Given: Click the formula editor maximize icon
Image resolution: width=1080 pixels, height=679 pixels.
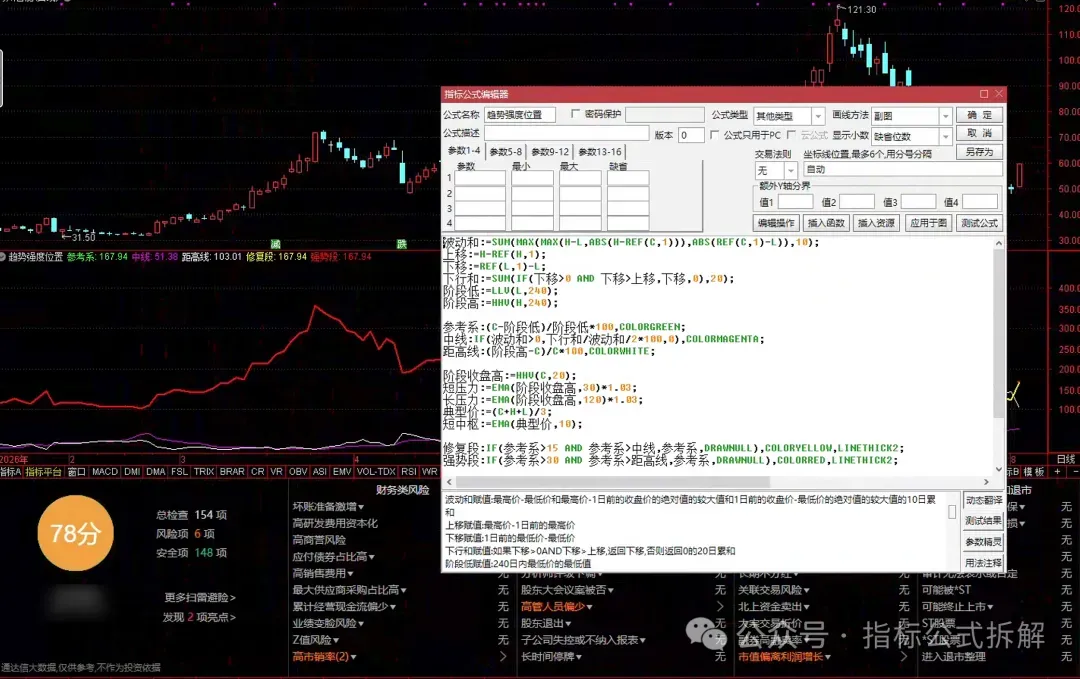Looking at the screenshot, I should point(984,94).
